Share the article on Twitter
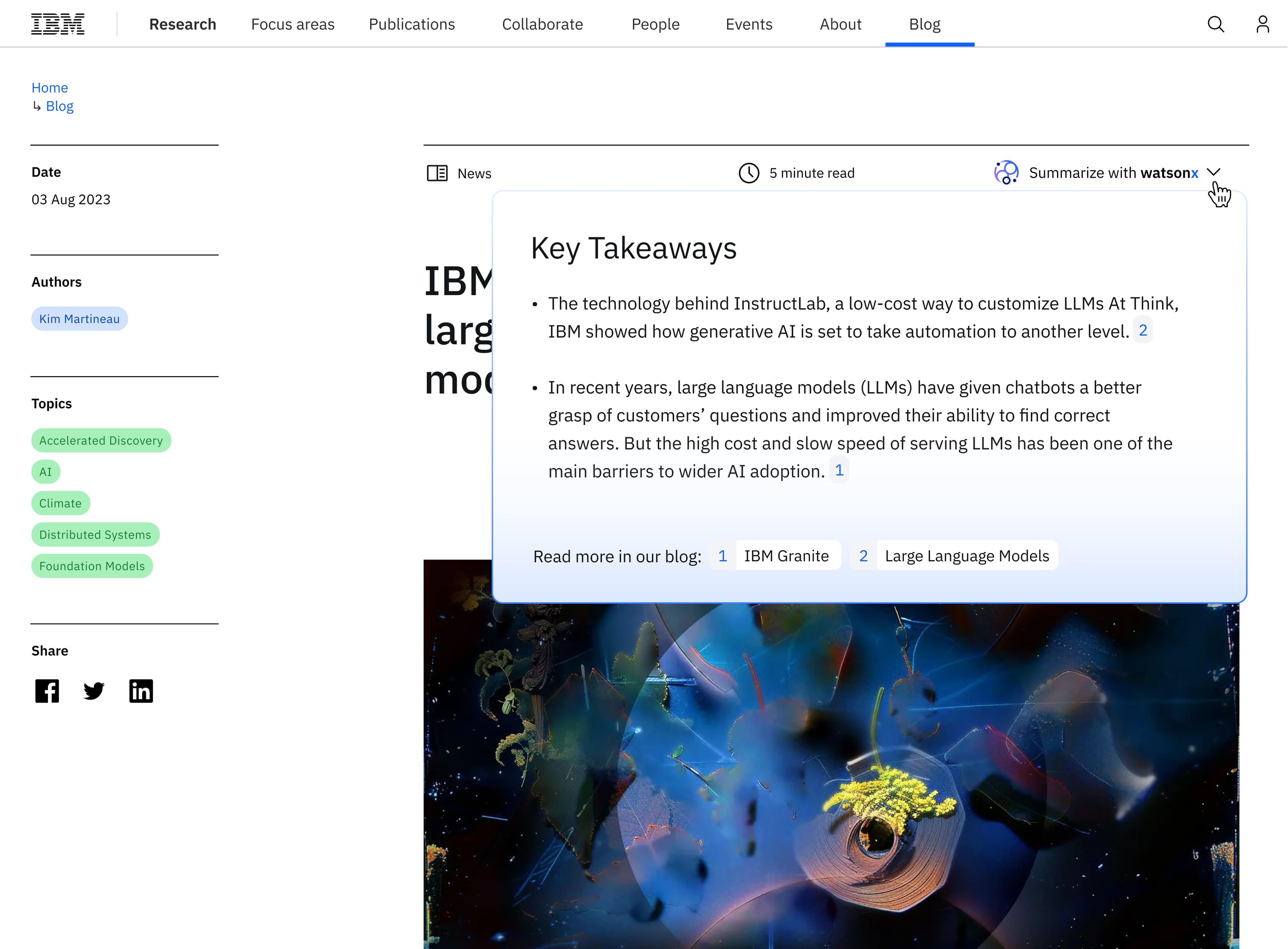 94,691
